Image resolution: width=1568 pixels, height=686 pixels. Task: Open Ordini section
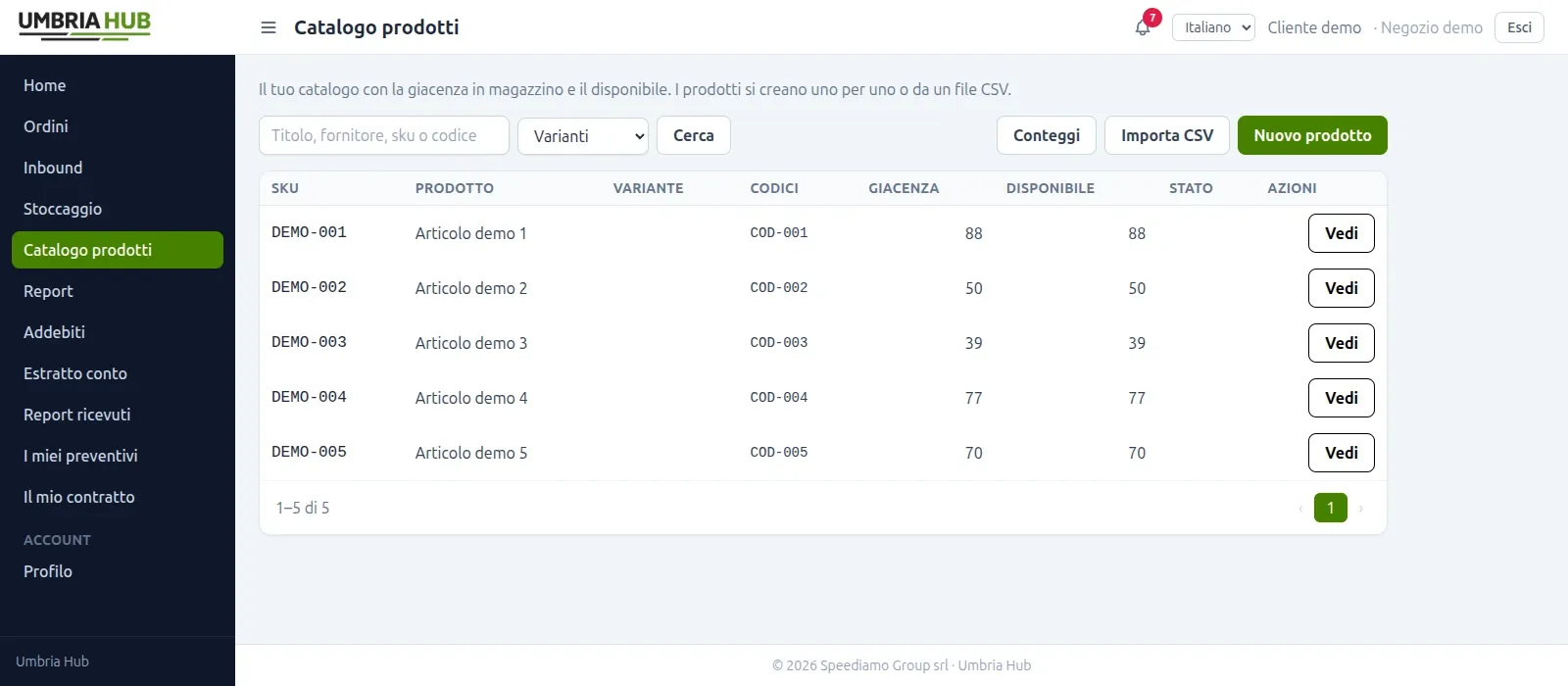(x=118, y=126)
